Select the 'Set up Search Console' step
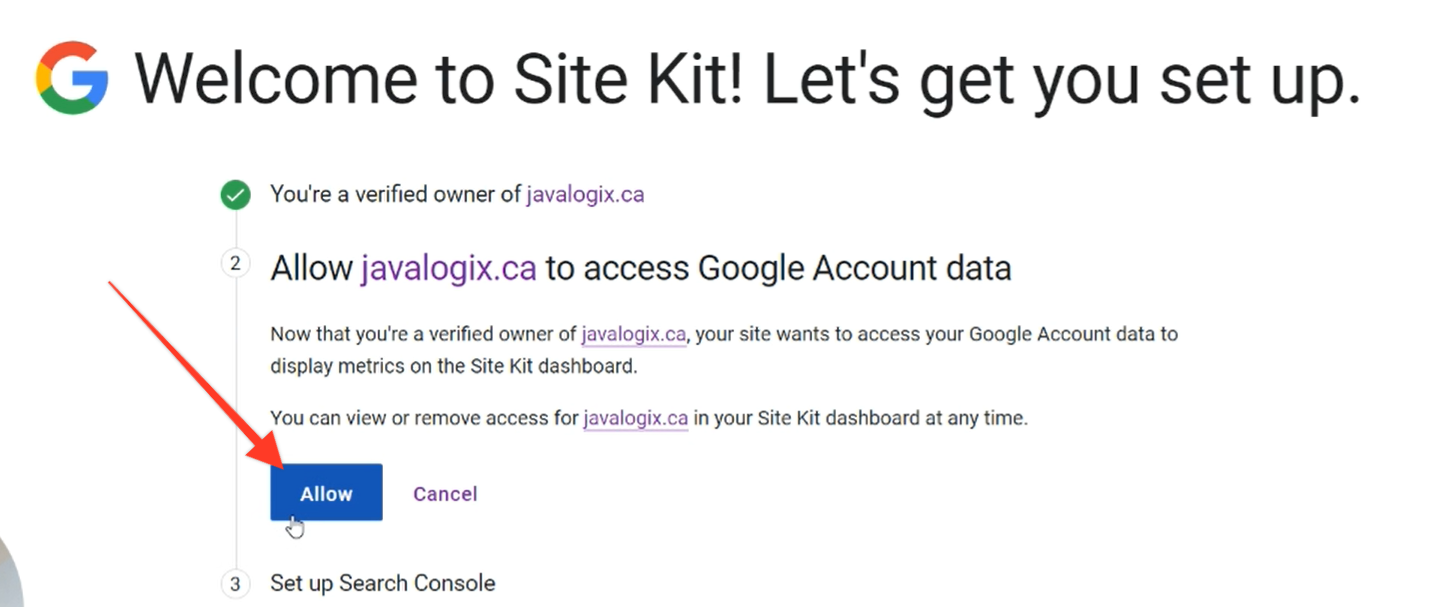1456x607 pixels. click(382, 583)
